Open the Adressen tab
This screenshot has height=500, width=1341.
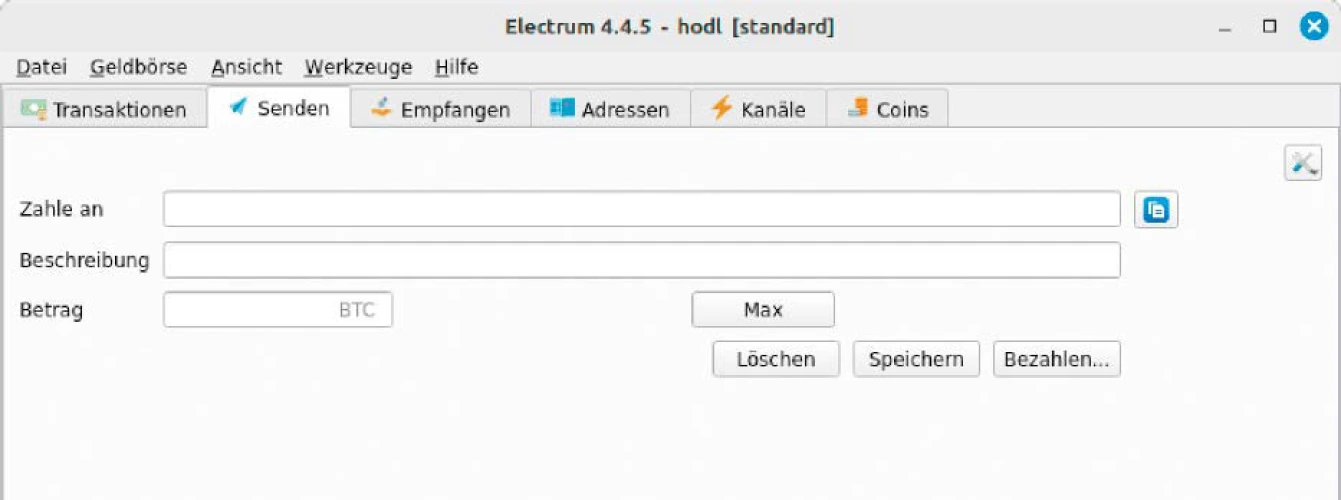[x=610, y=109]
